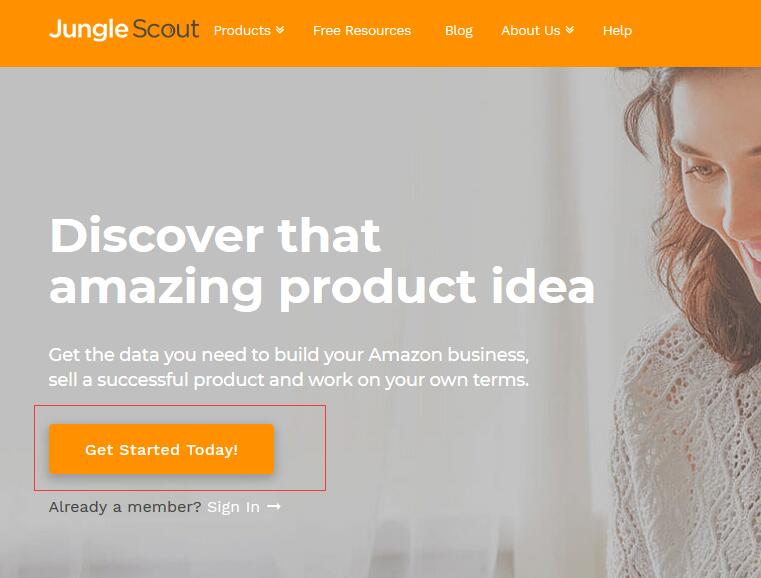761x578 pixels.
Task: Expand the Products double-chevron arrow
Action: point(280,30)
